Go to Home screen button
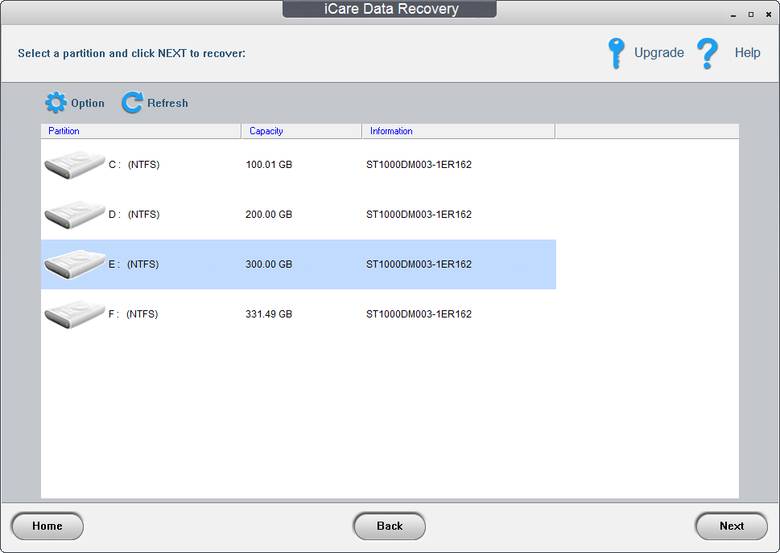780x553 pixels. coord(47,526)
